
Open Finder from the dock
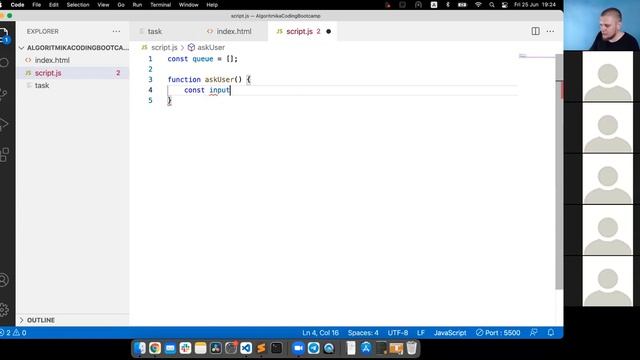[140, 348]
